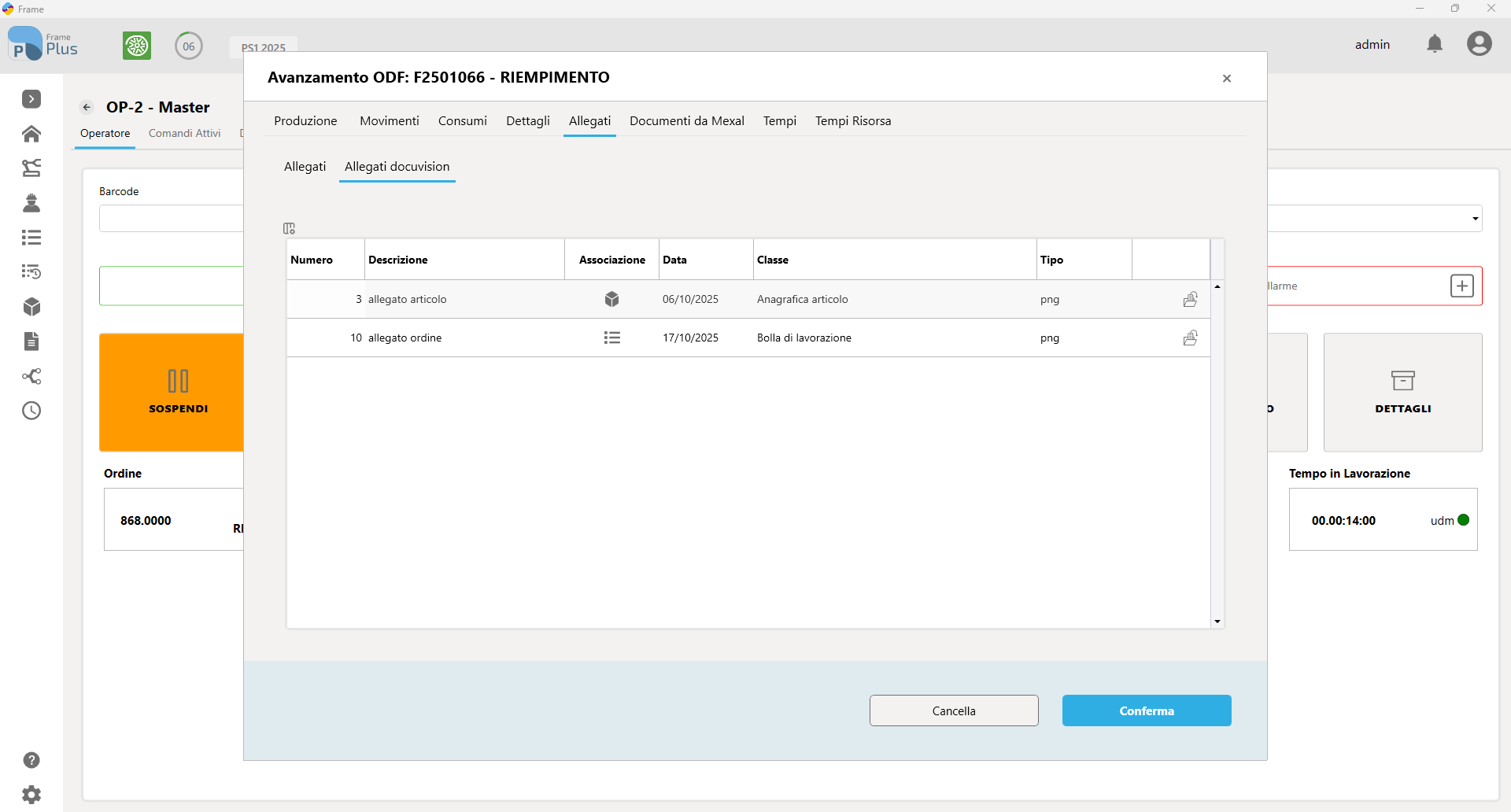Image resolution: width=1511 pixels, height=812 pixels.
Task: Open the document icon in sidebar
Action: [31, 341]
